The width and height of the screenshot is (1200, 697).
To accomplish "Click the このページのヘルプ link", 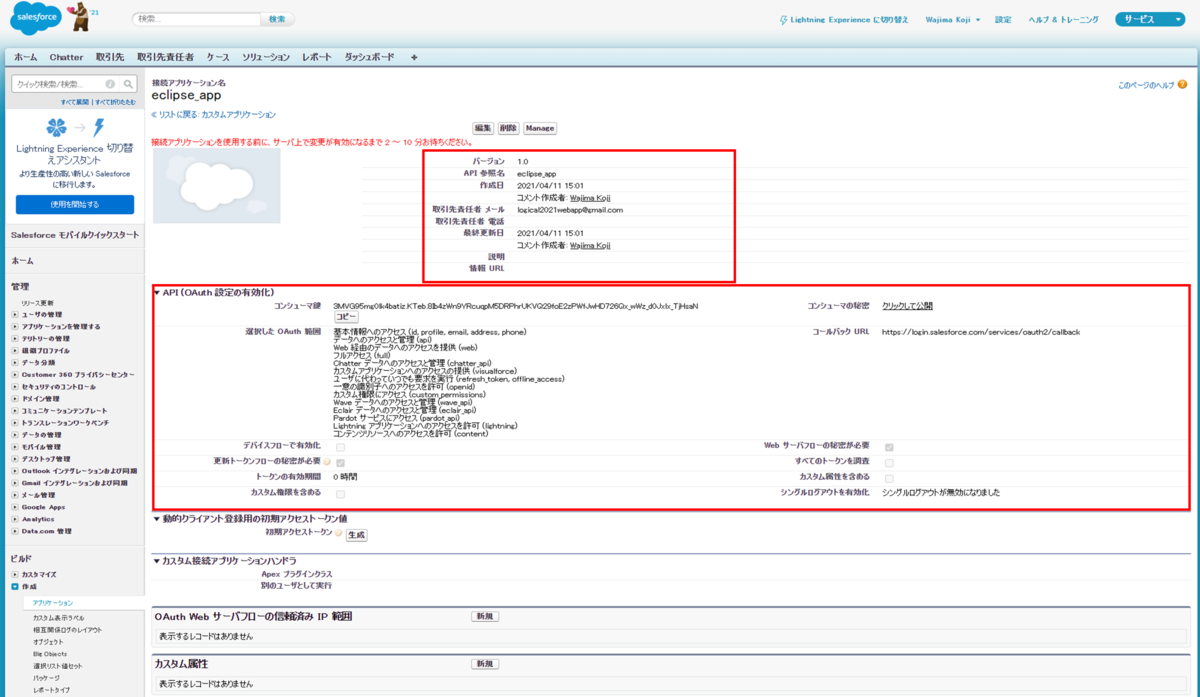I will click(x=1146, y=86).
